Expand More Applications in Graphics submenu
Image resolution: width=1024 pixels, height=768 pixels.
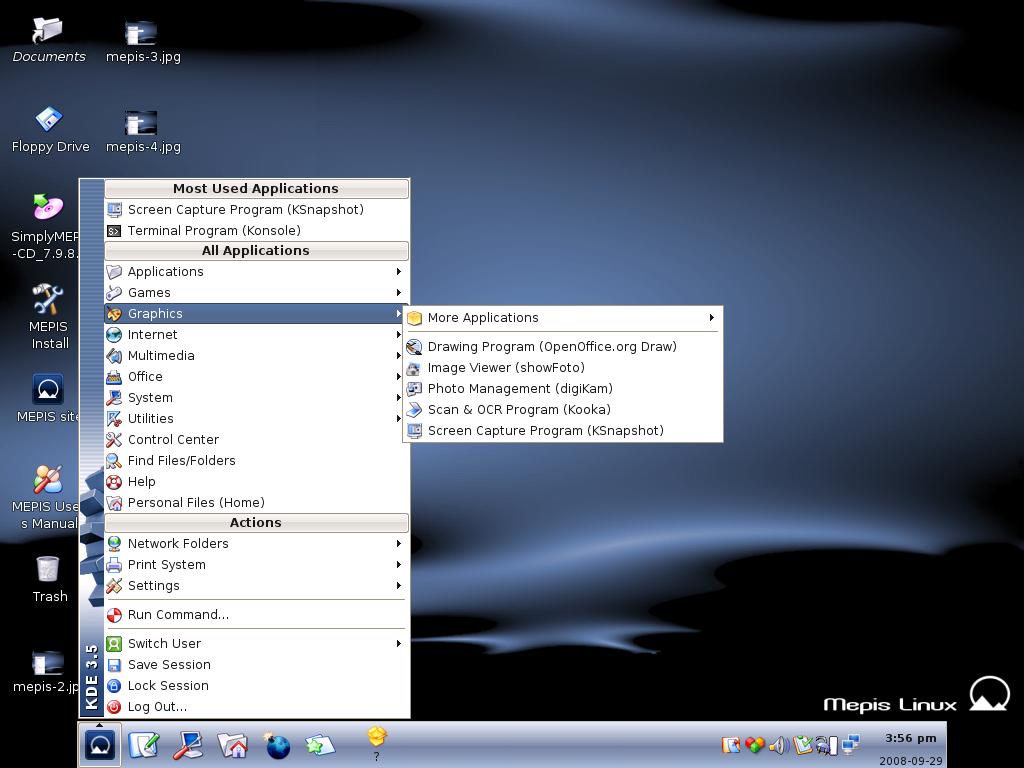[x=562, y=318]
